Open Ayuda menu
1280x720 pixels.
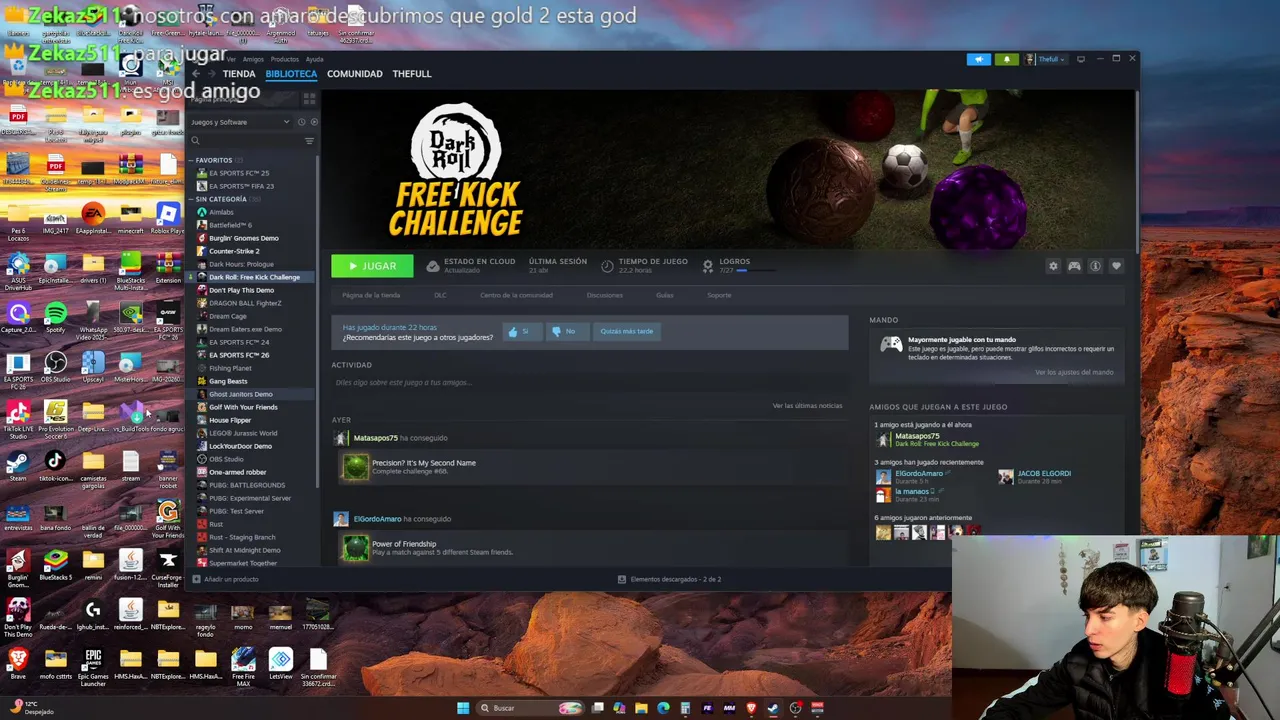pos(314,59)
